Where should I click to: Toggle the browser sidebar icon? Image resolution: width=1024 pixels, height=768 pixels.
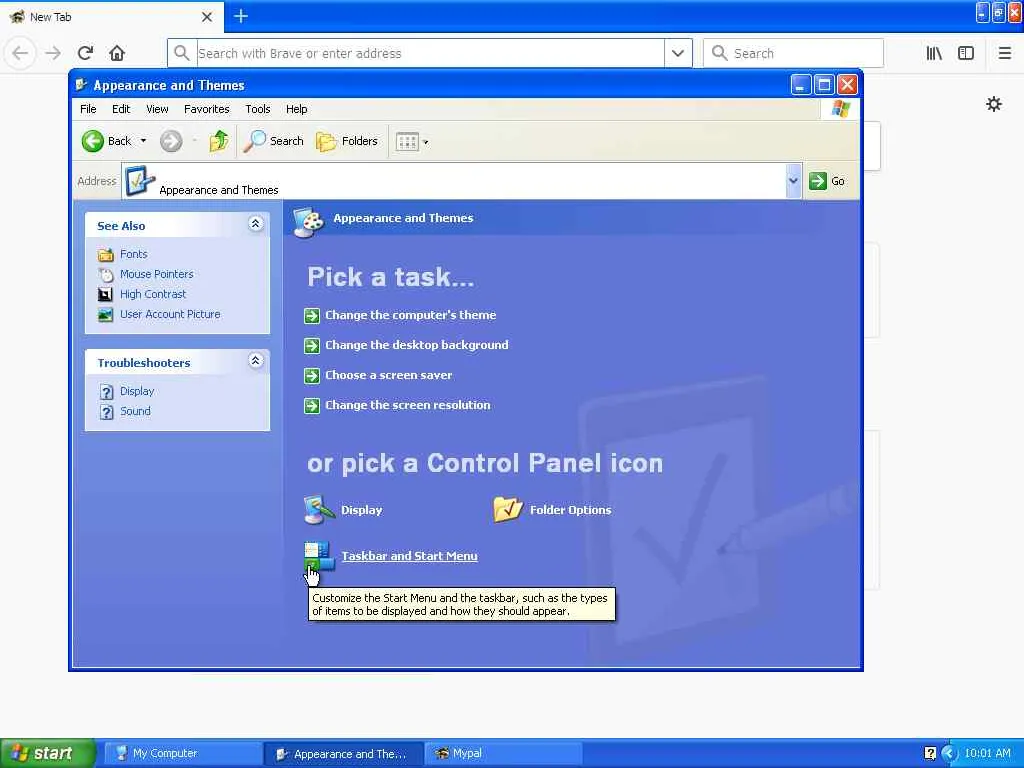966,53
